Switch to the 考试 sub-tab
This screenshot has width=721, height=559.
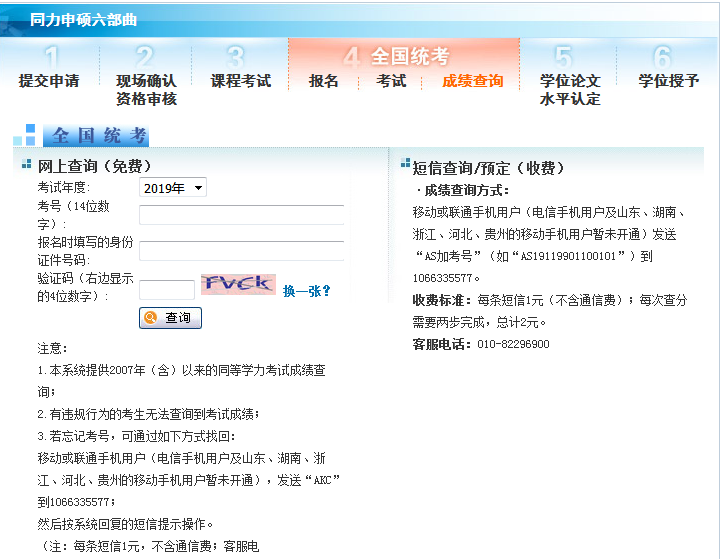click(391, 80)
